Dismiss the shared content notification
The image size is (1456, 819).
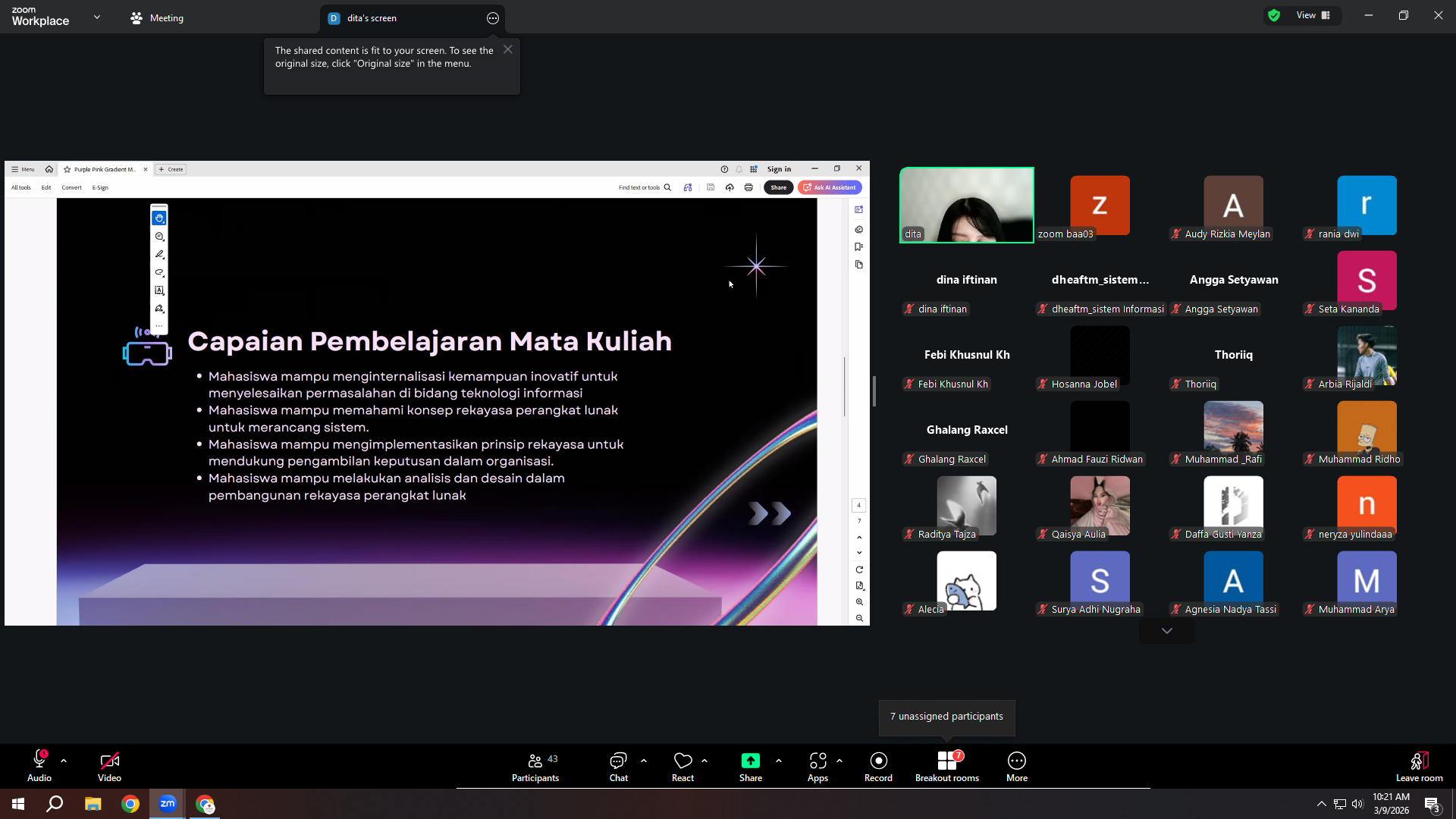(508, 49)
